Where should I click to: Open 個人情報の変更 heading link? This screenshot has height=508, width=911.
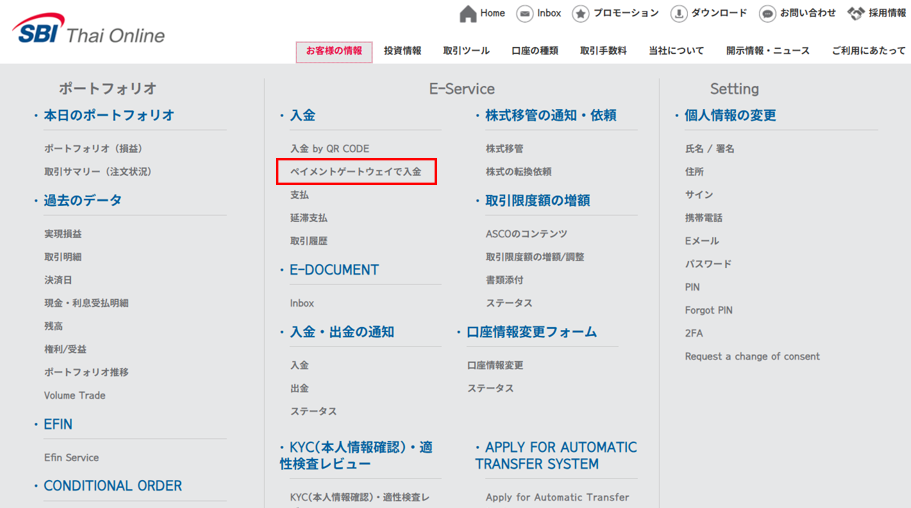coord(730,115)
